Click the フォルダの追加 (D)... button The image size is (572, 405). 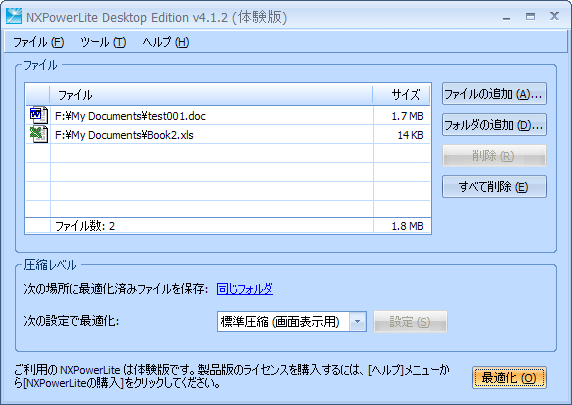click(494, 125)
